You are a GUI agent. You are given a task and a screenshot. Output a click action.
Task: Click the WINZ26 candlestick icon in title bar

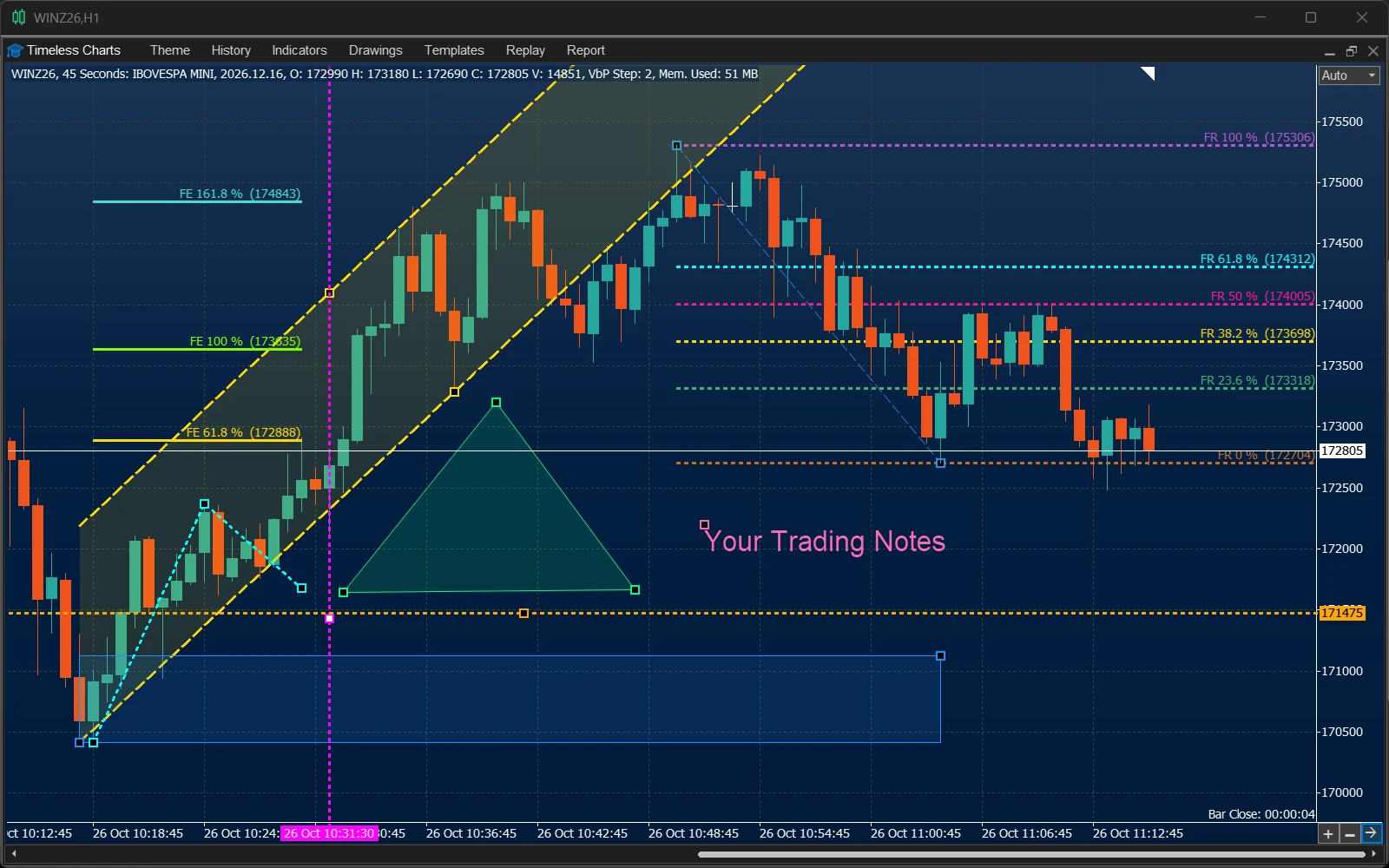18,17
